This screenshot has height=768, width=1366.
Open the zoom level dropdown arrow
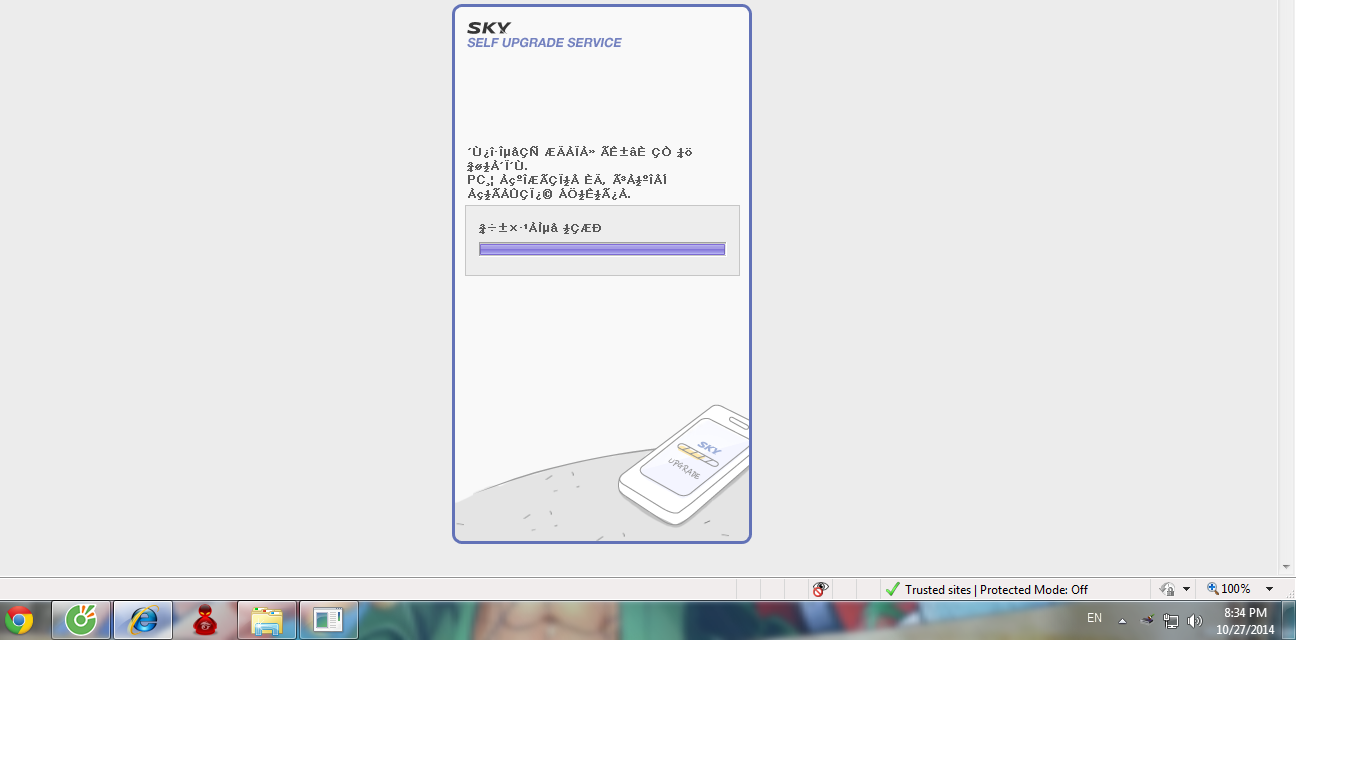point(1270,589)
